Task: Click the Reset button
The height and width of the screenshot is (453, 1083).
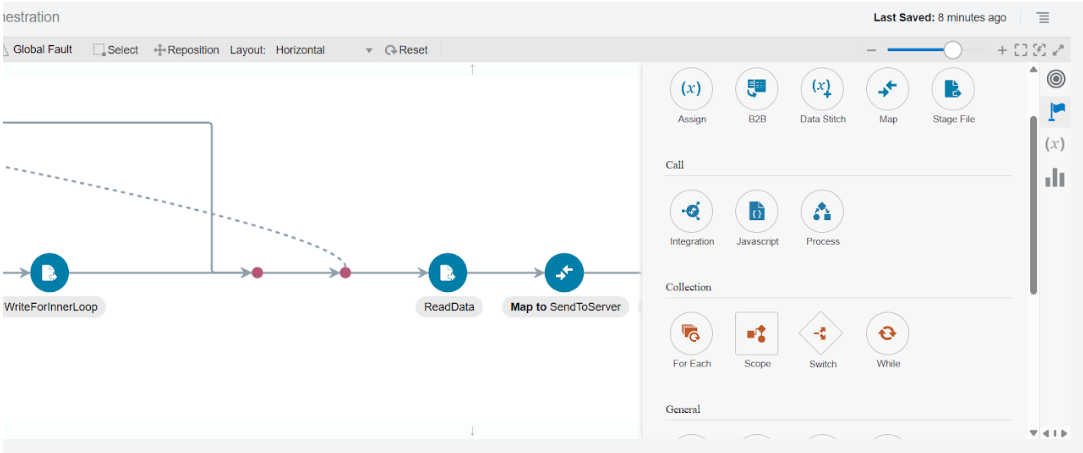Action: pos(406,50)
